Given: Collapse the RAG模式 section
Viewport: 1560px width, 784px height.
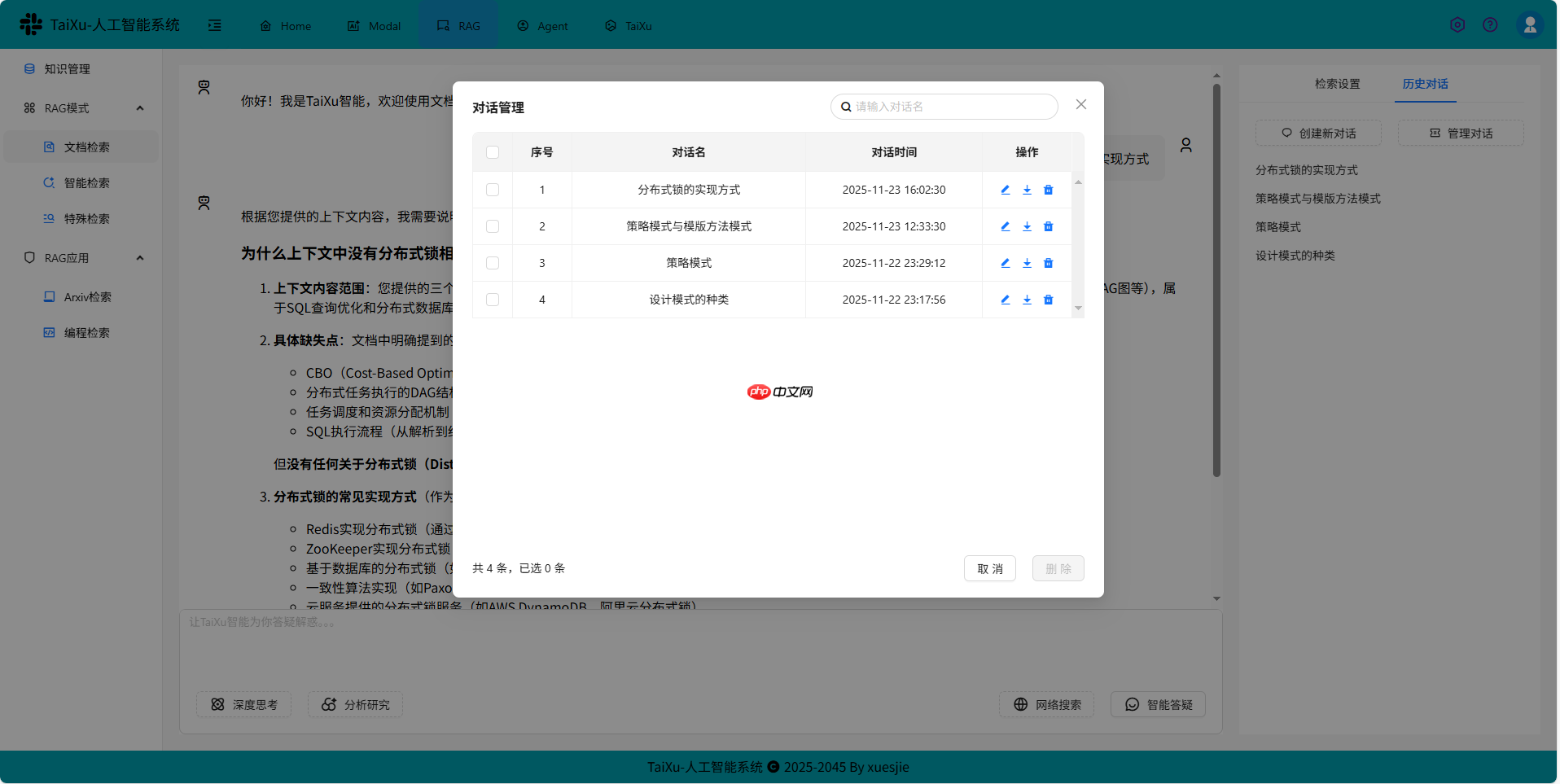Looking at the screenshot, I should [140, 107].
